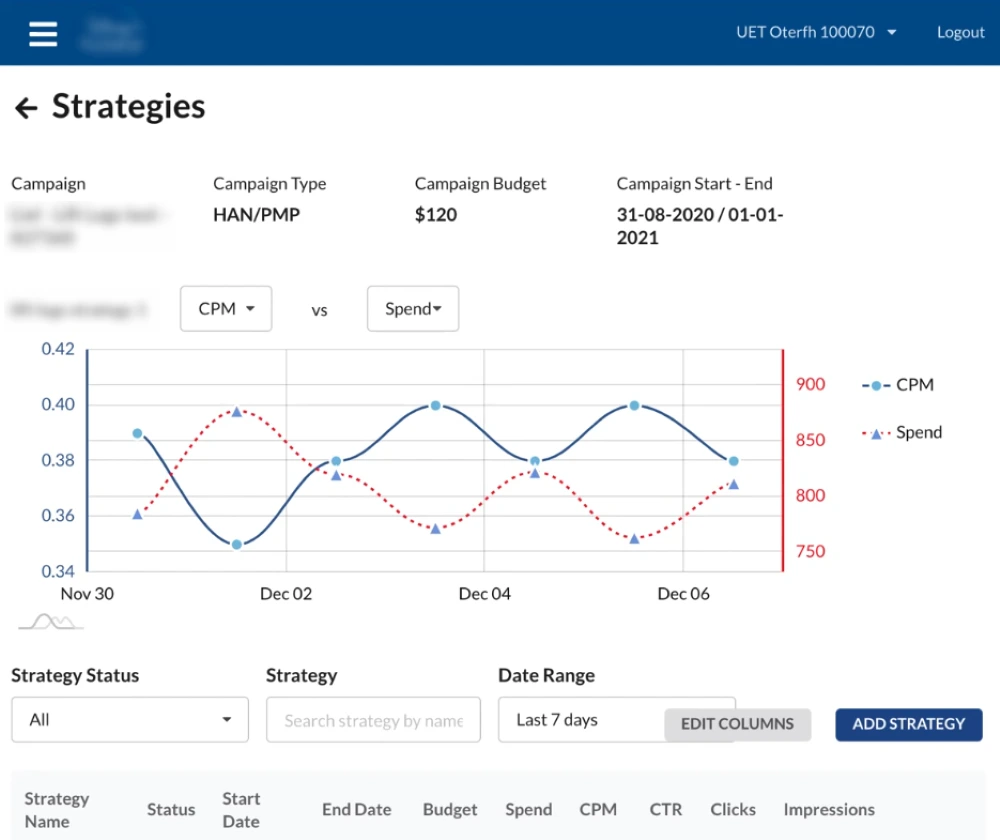Click the small chart mini-graph icon
1000x840 pixels.
(x=51, y=621)
